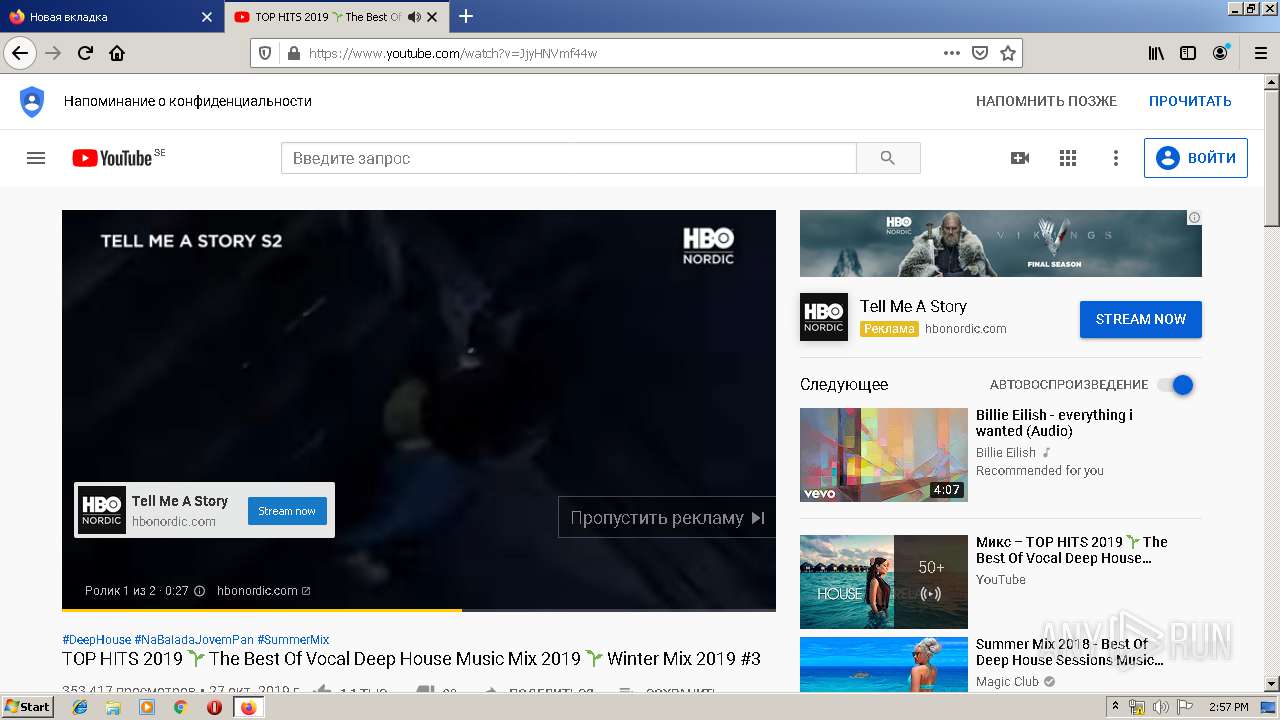This screenshot has width=1280, height=720.
Task: Open Firefox hamburger menu
Action: click(1259, 53)
